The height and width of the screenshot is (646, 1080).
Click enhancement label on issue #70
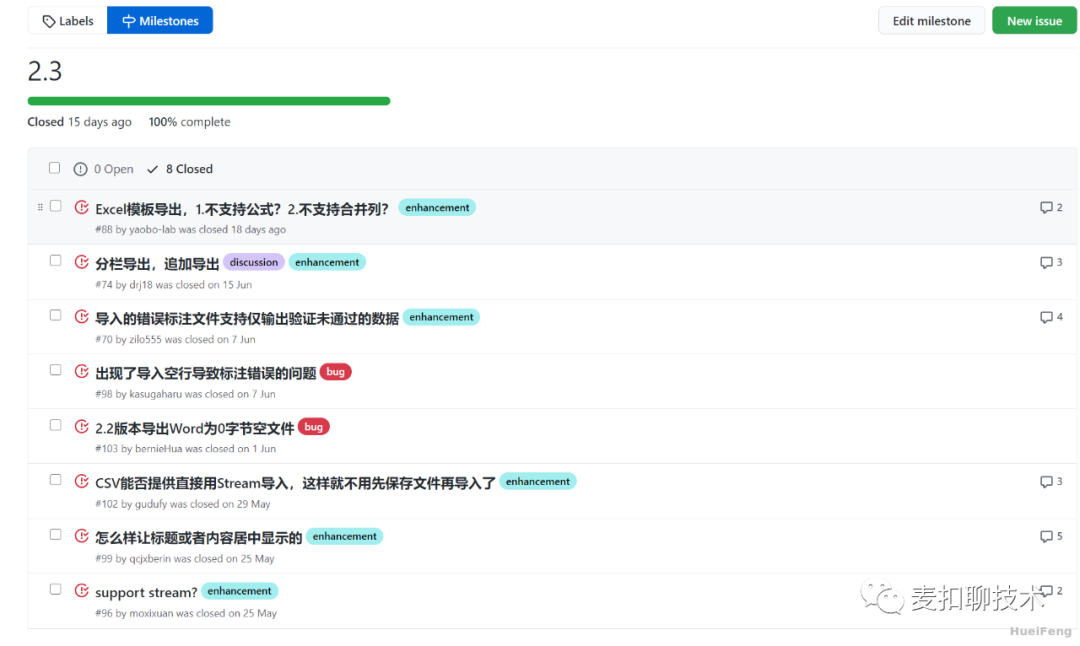(x=442, y=317)
